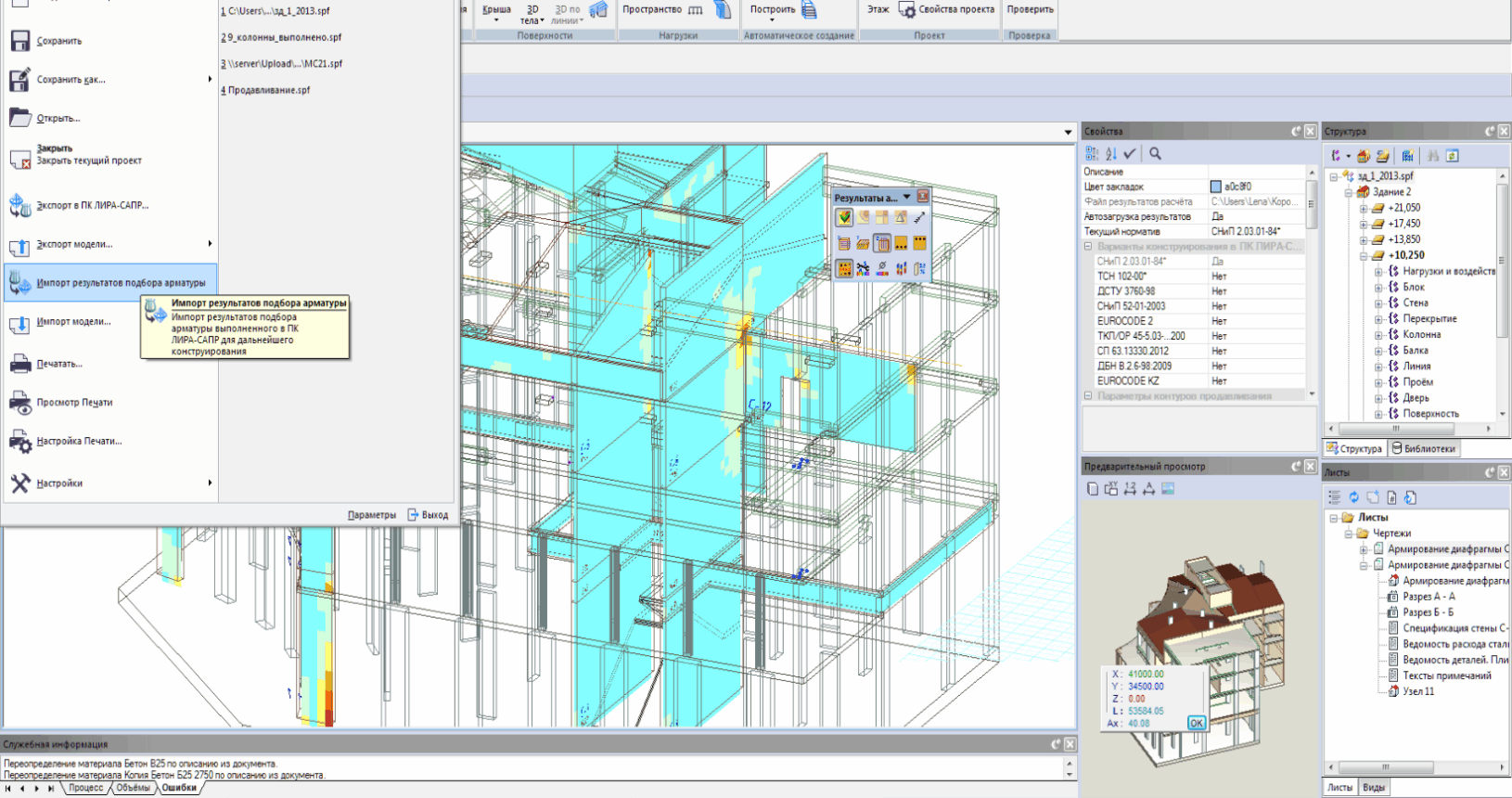The width and height of the screenshot is (1512, 798).
Task: Click the Параметры button in file menu
Action: pos(371,515)
